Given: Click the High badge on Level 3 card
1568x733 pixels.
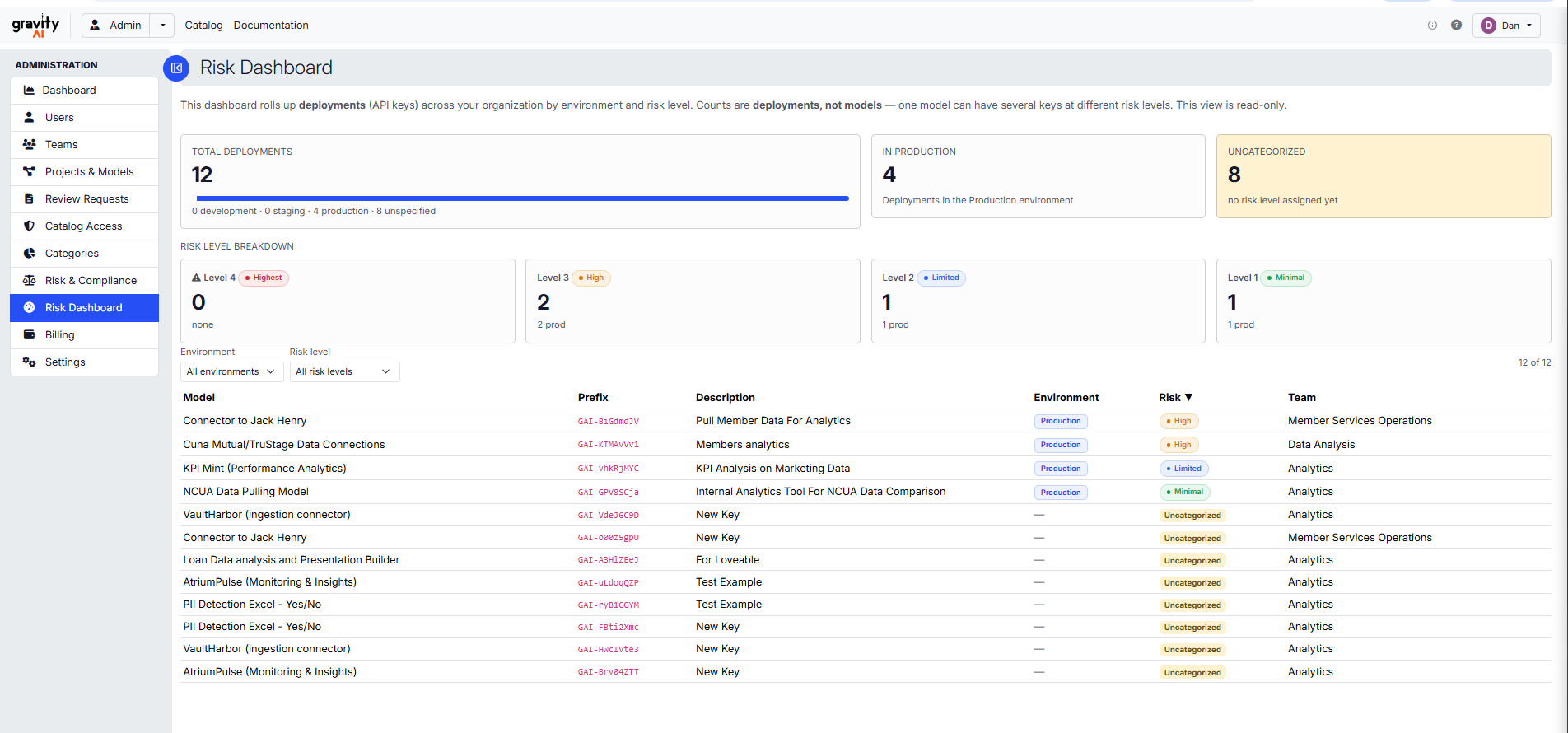Looking at the screenshot, I should [x=591, y=278].
